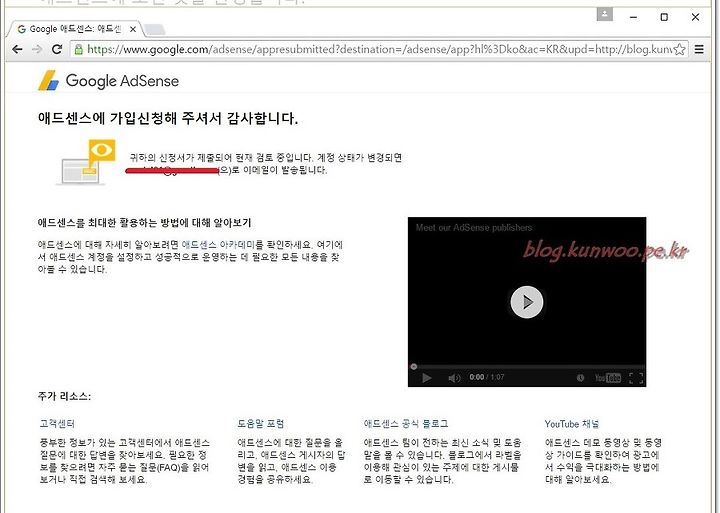Screen dimensions: 720x513
Task: Click the address bar URL field
Action: [379, 50]
